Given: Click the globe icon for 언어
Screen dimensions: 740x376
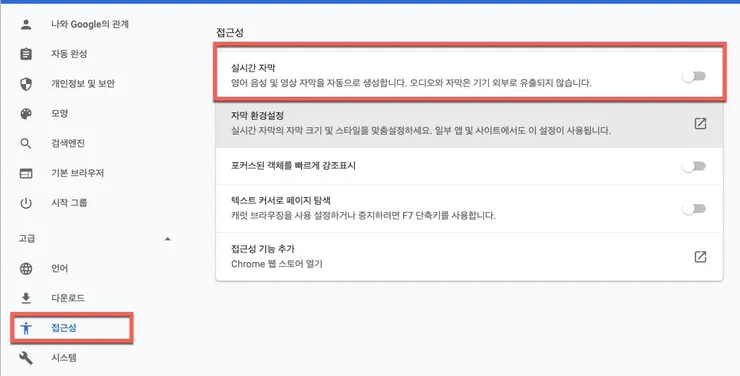Looking at the screenshot, I should pyautogui.click(x=26, y=268).
